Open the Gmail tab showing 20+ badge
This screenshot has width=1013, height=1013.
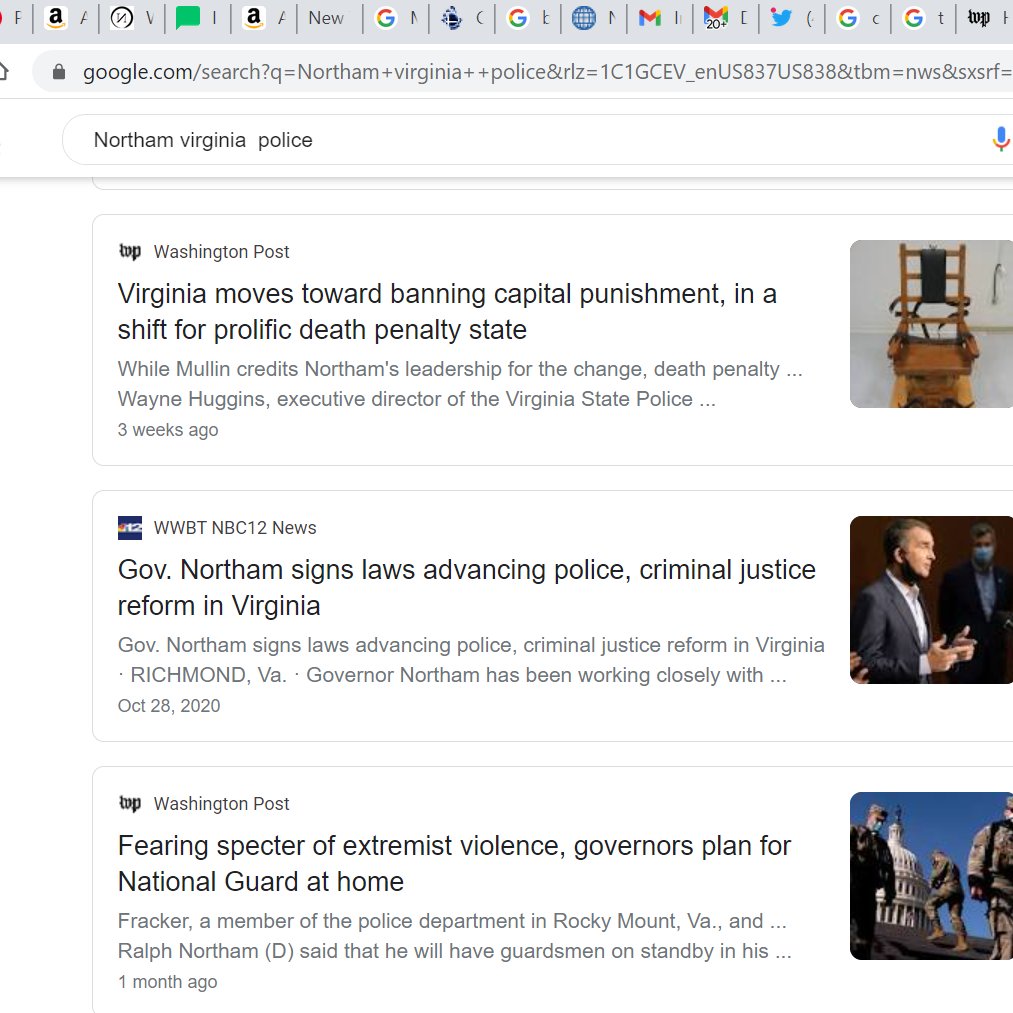pyautogui.click(x=725, y=18)
